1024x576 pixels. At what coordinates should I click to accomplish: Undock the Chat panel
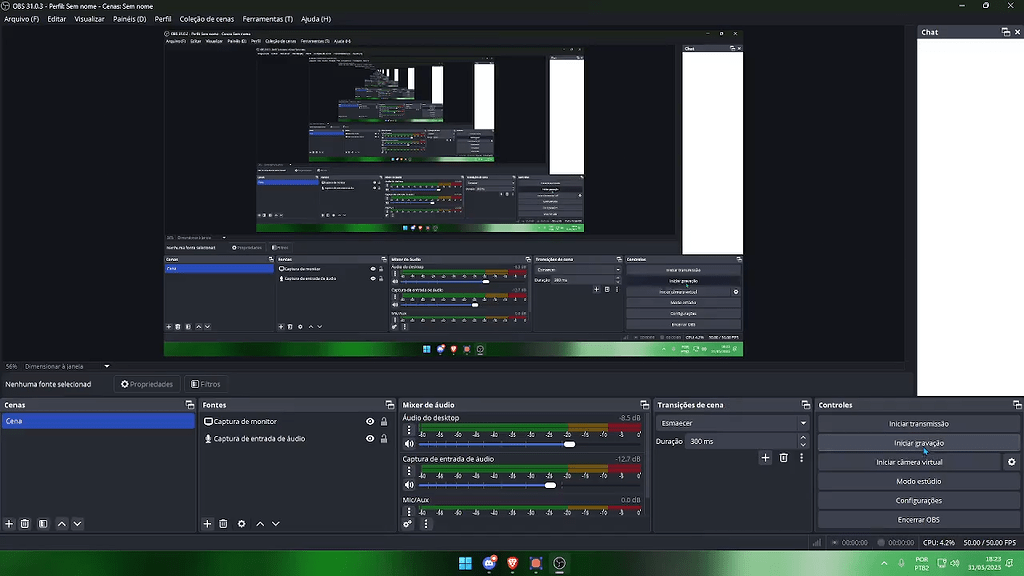coord(1006,32)
